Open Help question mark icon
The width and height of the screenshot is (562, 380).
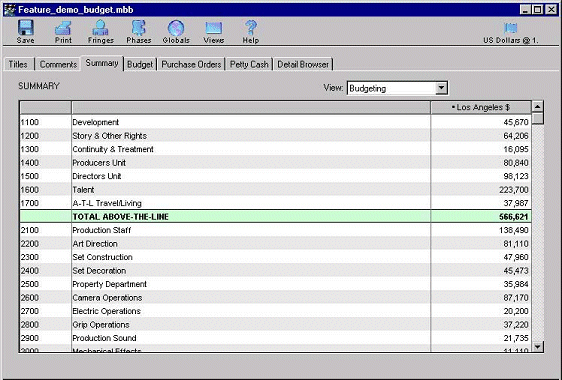tap(251, 28)
